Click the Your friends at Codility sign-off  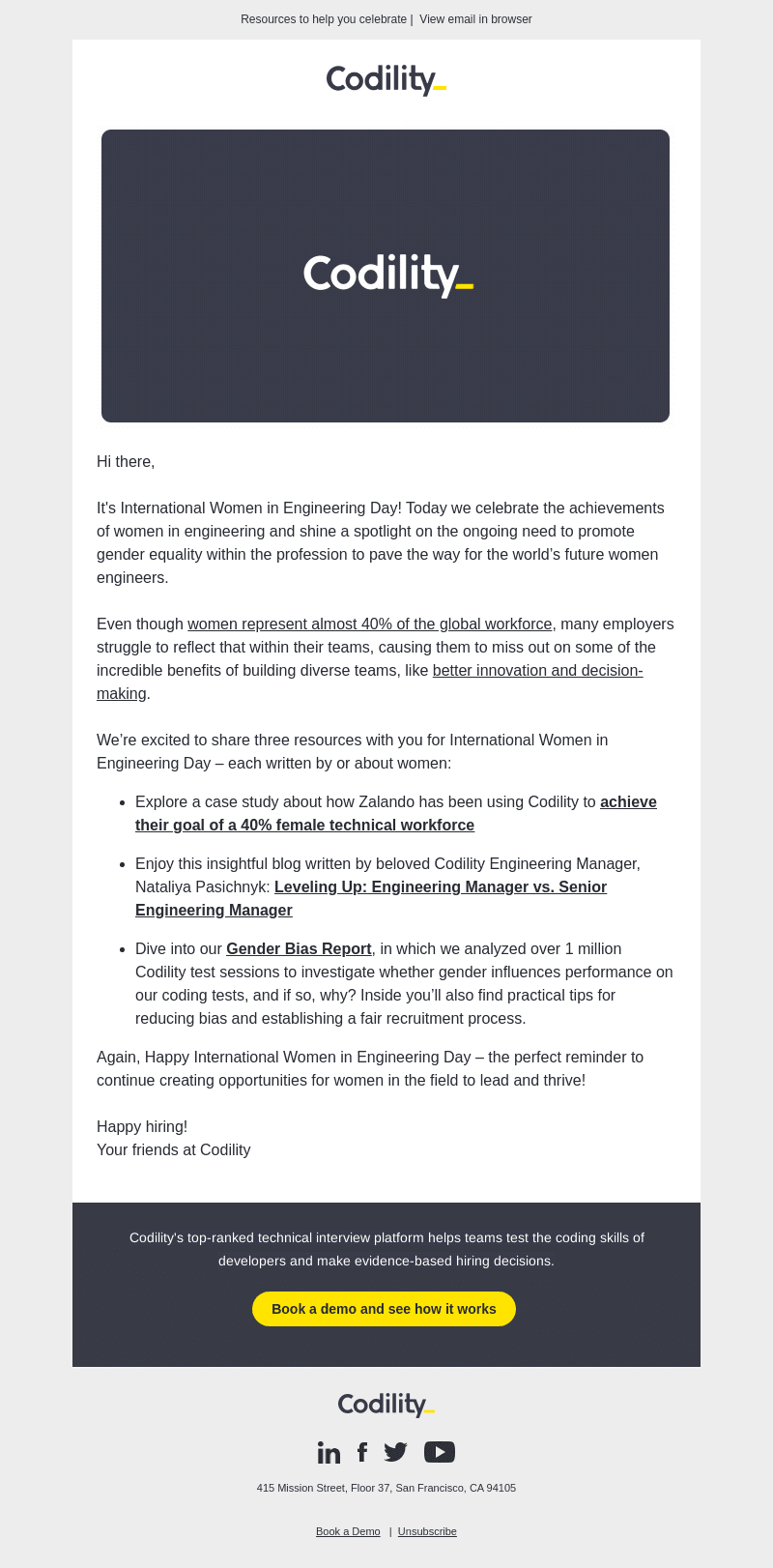[174, 1150]
